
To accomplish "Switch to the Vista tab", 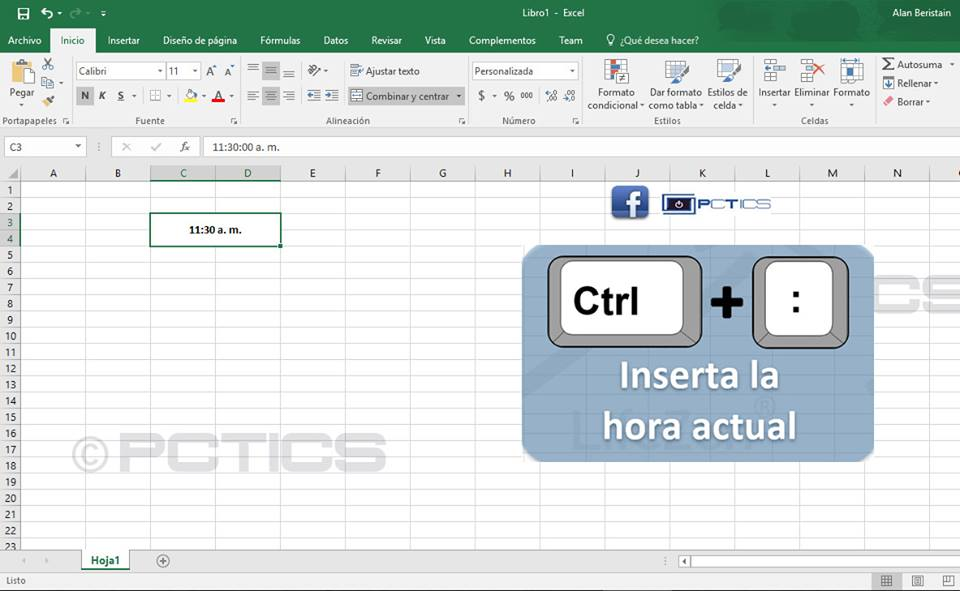I will click(x=435, y=40).
